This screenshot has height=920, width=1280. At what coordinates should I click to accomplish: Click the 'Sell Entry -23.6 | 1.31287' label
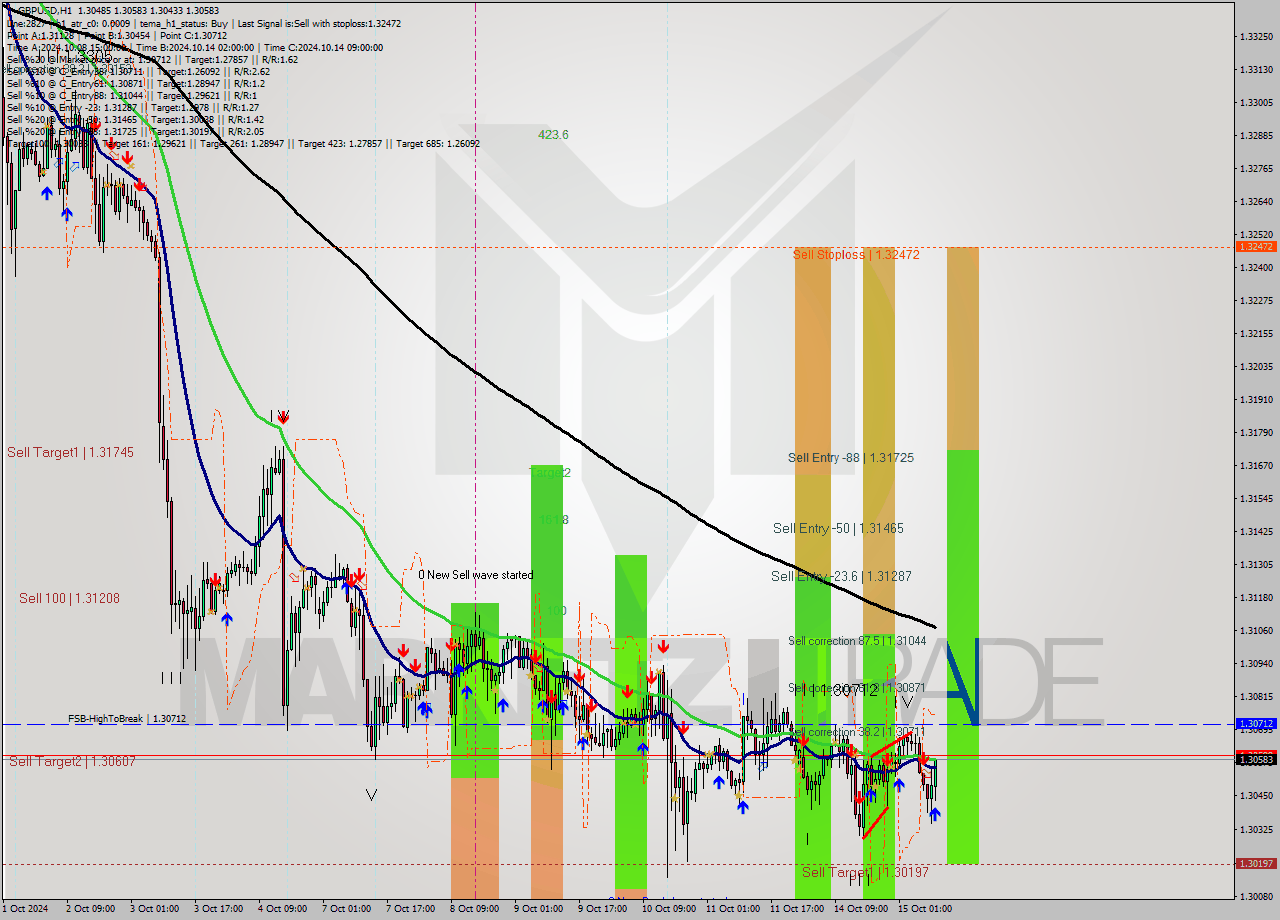(x=841, y=577)
